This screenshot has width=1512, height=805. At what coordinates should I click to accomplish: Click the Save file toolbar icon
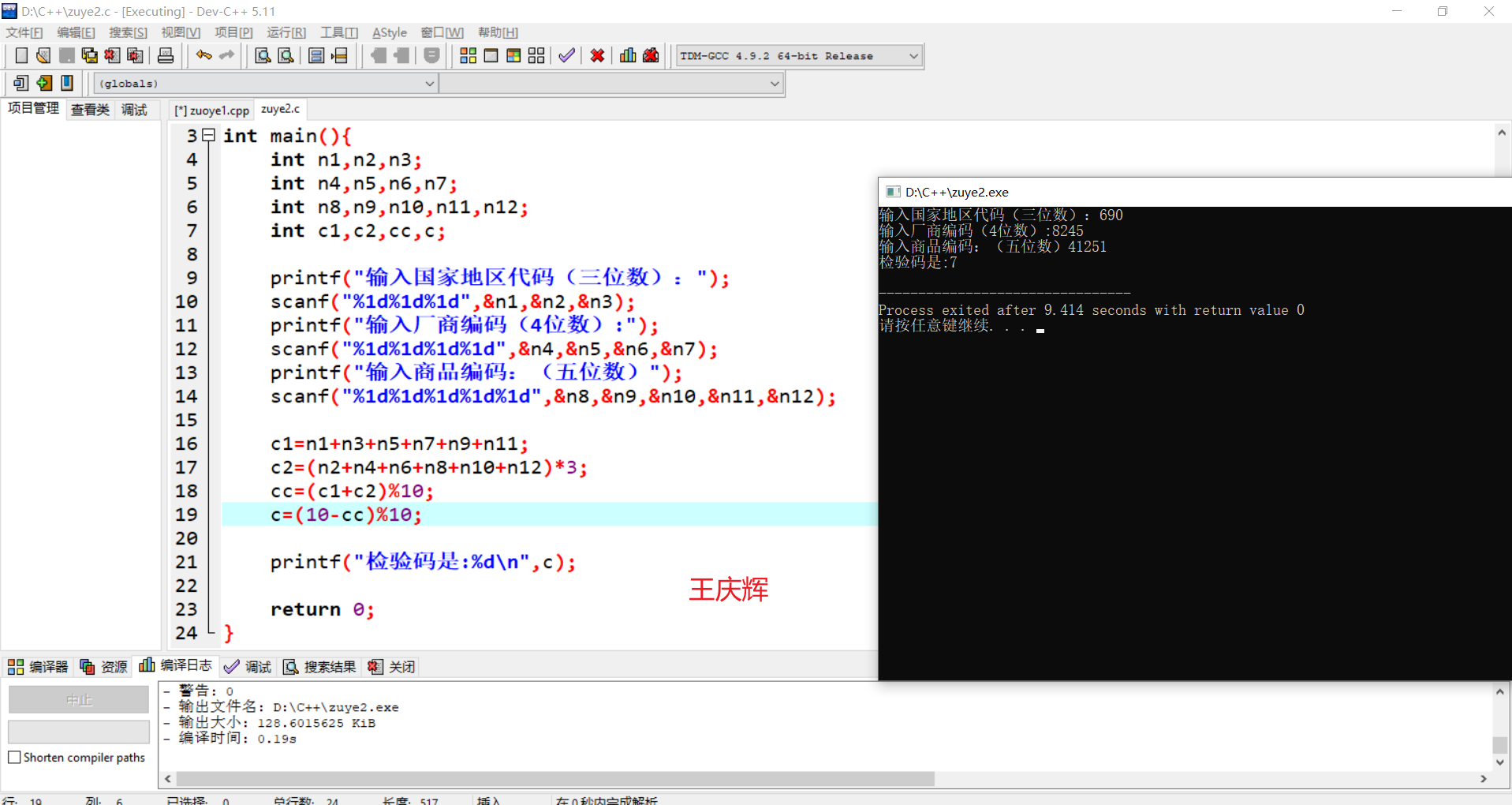tap(66, 55)
